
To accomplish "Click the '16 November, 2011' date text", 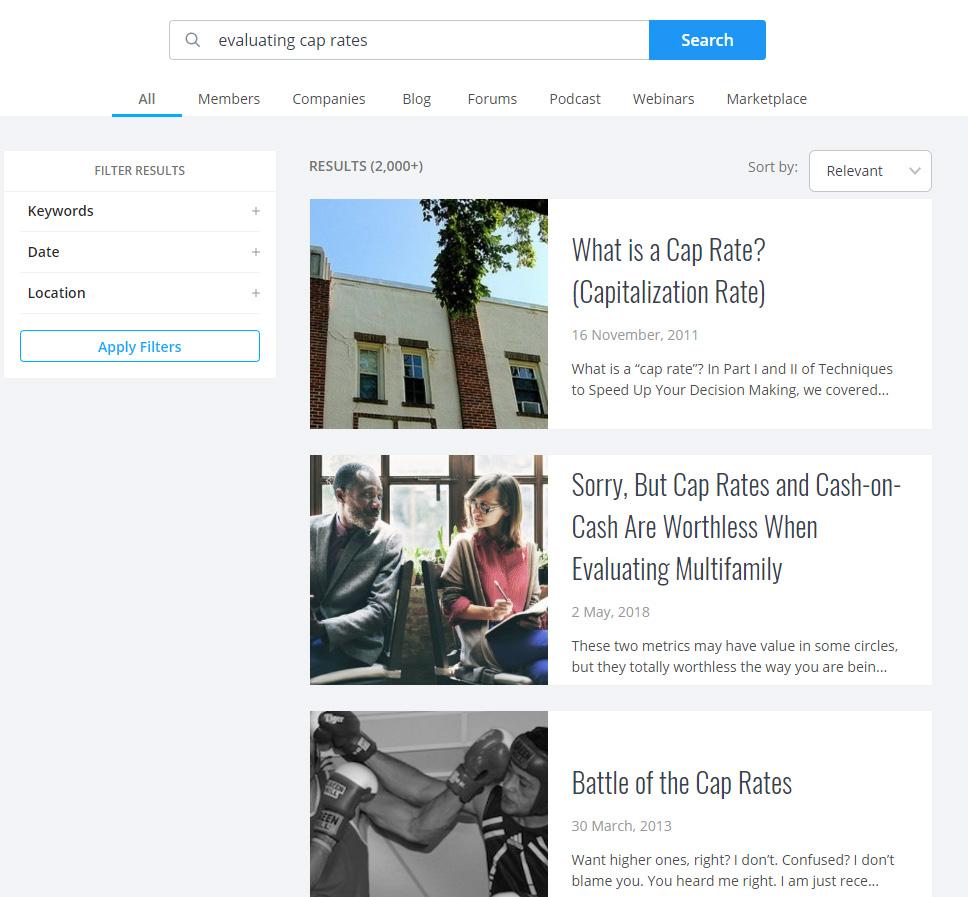I will [635, 335].
